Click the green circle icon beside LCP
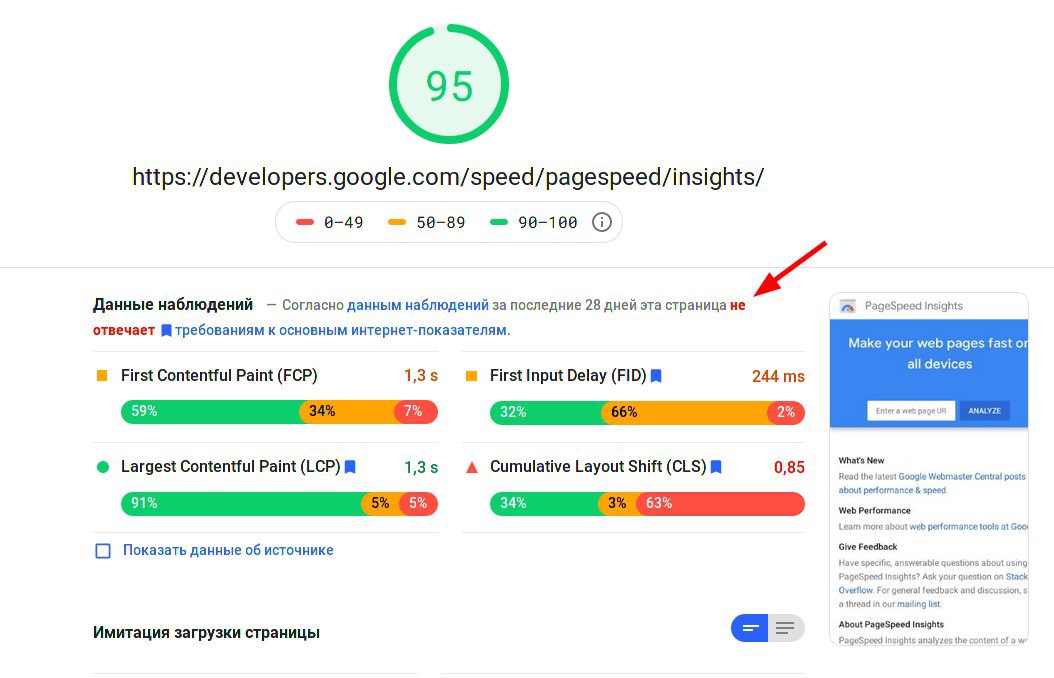The width and height of the screenshot is (1054, 678). pyautogui.click(x=103, y=466)
